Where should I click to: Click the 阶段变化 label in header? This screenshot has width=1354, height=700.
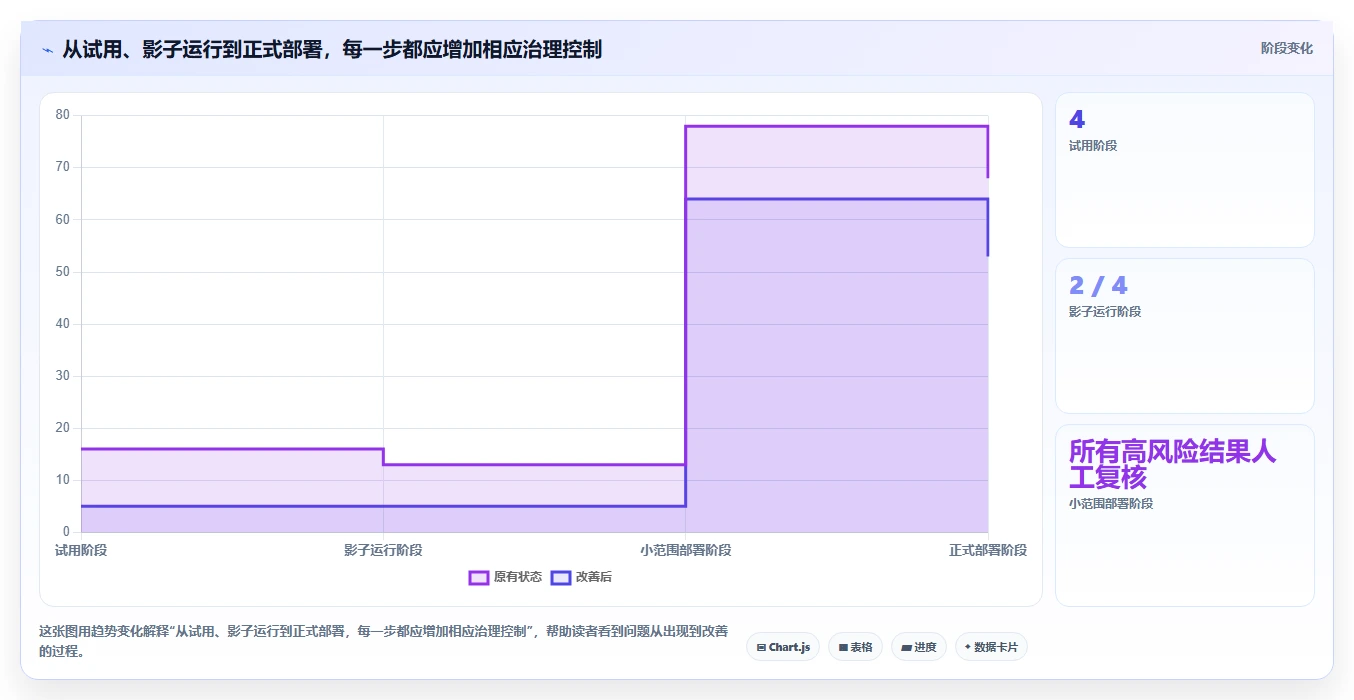tap(1287, 48)
